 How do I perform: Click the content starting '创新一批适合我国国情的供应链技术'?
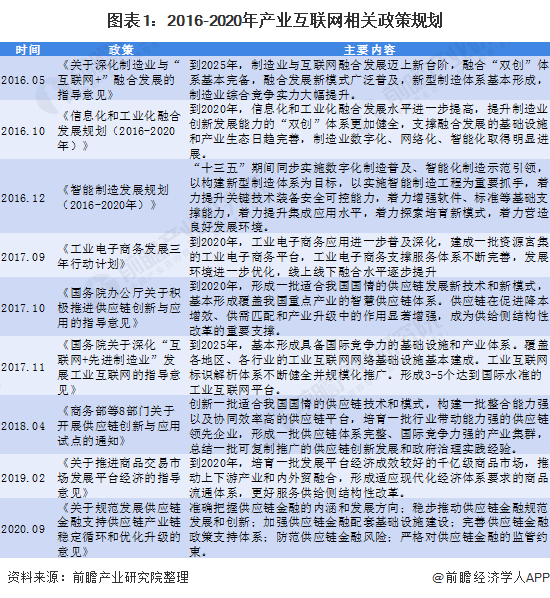pyautogui.click(x=369, y=426)
